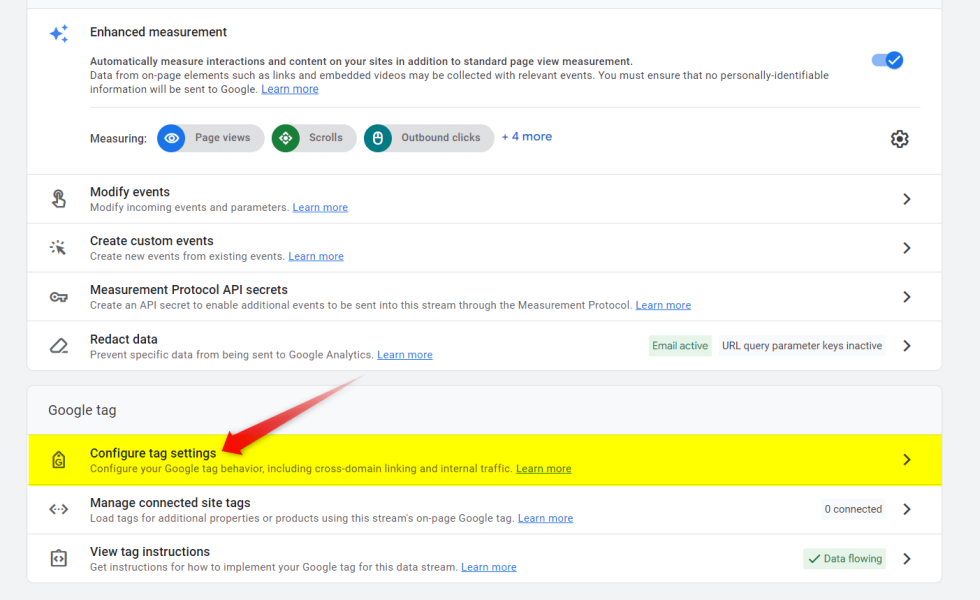Click the Measurement Protocol API secrets key icon
The height and width of the screenshot is (600, 980).
tap(58, 296)
